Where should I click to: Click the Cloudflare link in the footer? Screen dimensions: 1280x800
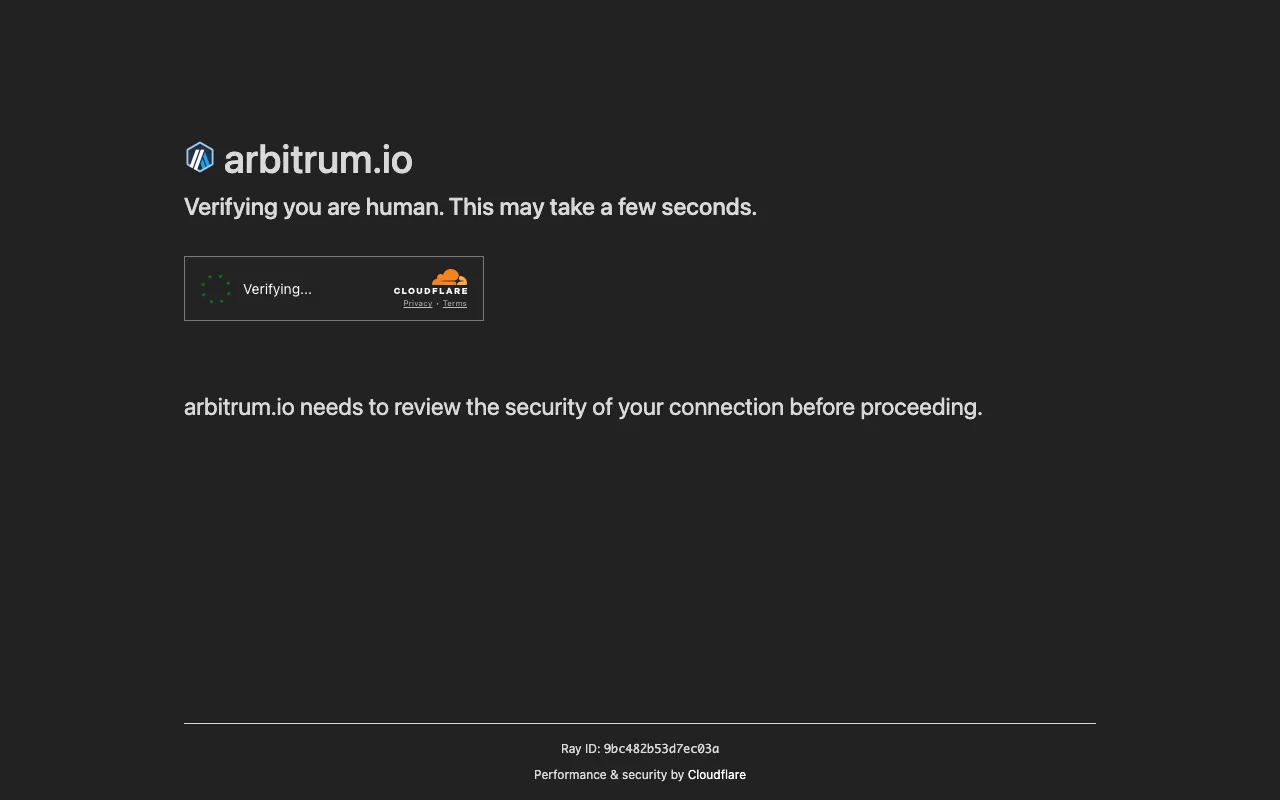(716, 774)
